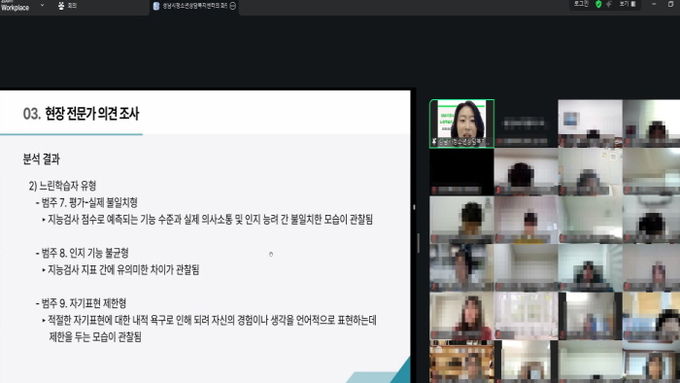The height and width of the screenshot is (383, 680).
Task: Select the black camera-off participant tile
Action: [x=461, y=172]
